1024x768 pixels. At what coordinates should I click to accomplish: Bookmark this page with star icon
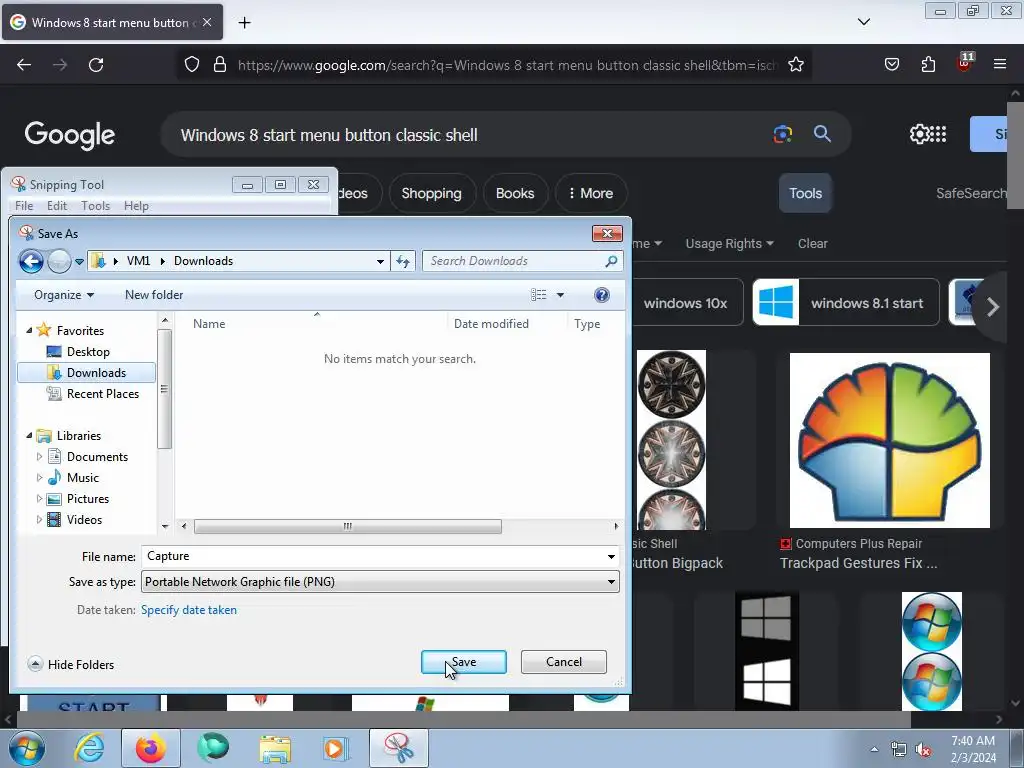795,65
